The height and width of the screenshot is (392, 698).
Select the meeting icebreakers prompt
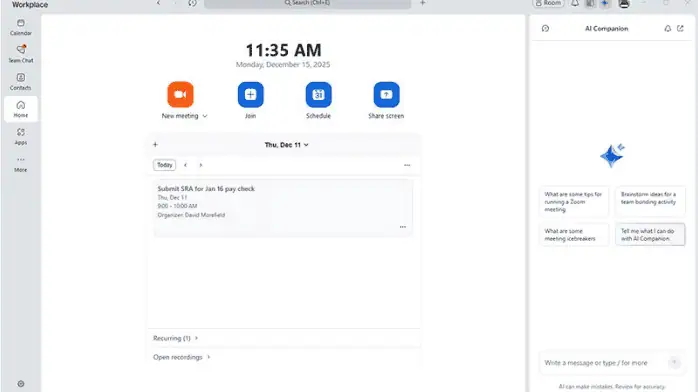(x=573, y=234)
